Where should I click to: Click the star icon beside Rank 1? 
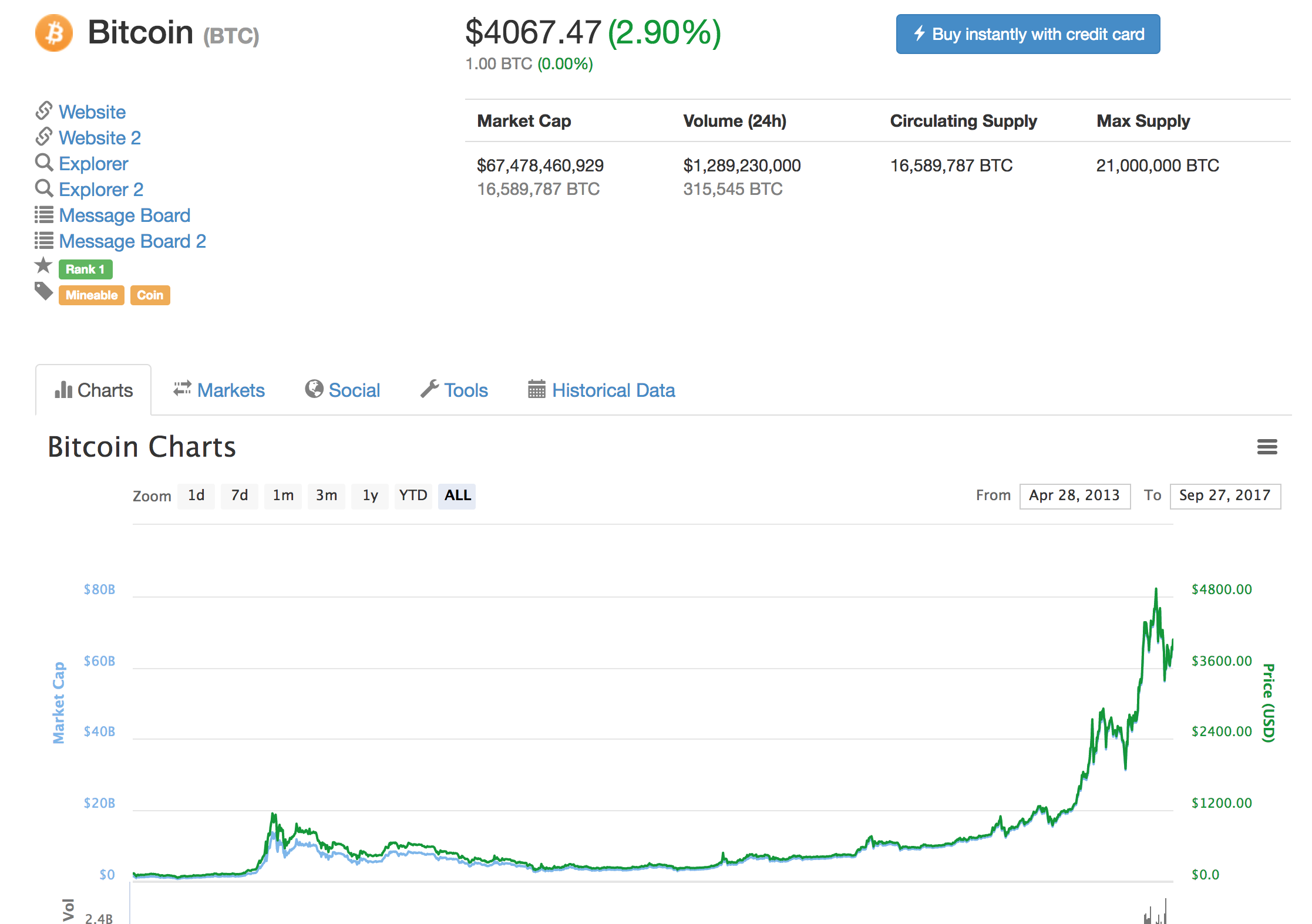click(x=43, y=266)
